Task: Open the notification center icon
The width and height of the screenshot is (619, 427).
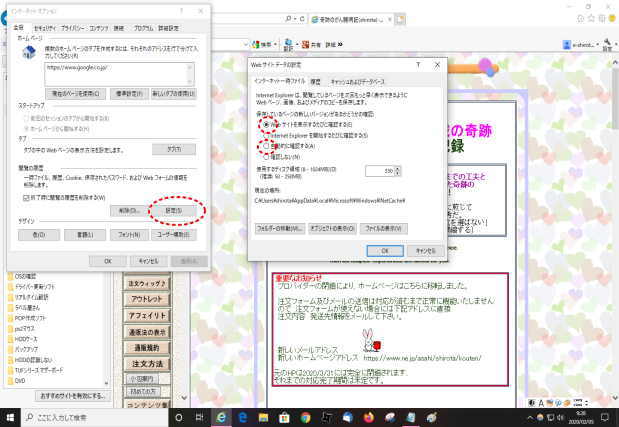Action: tap(605, 417)
